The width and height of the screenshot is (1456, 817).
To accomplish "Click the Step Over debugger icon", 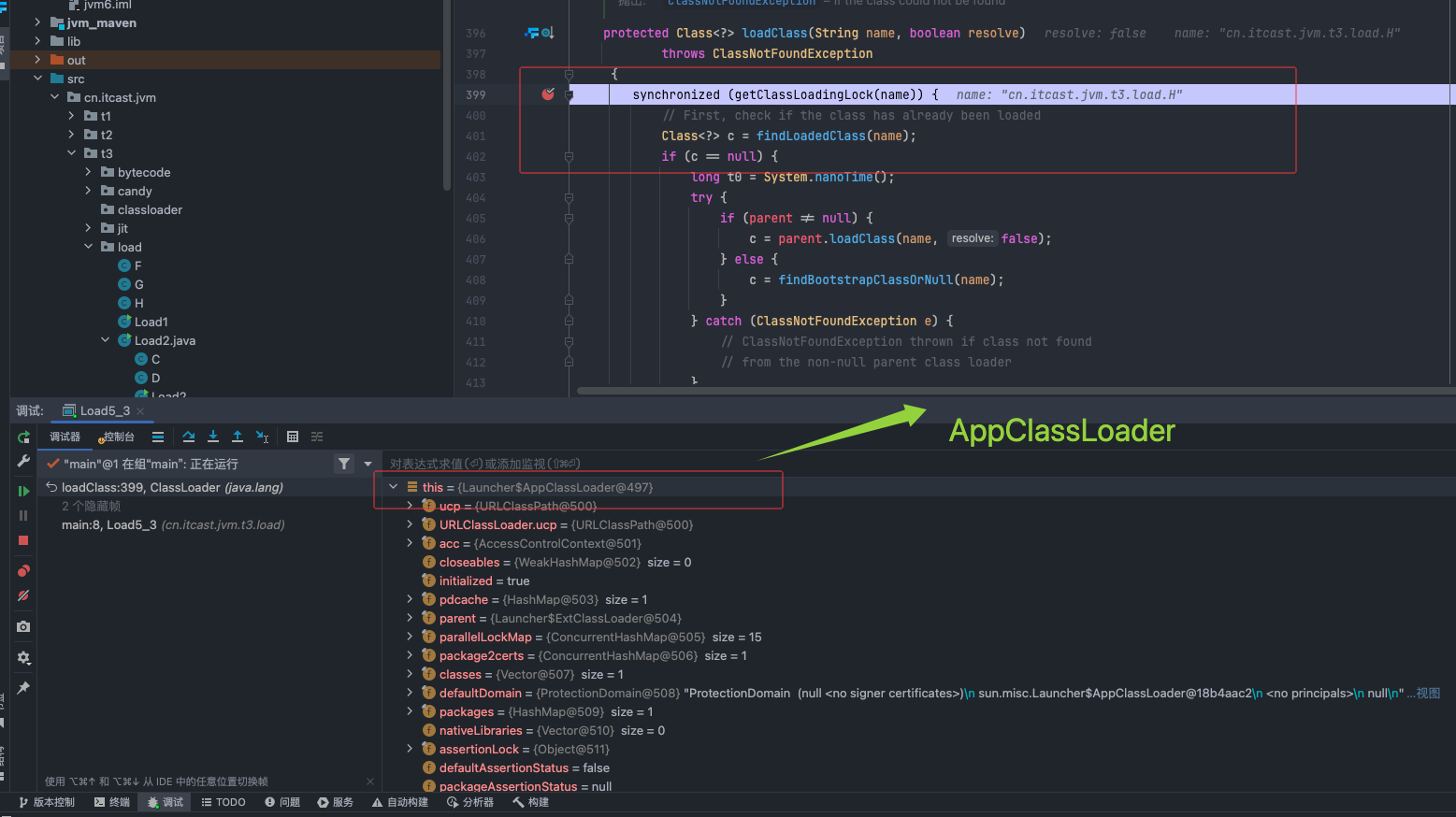I will click(x=189, y=437).
